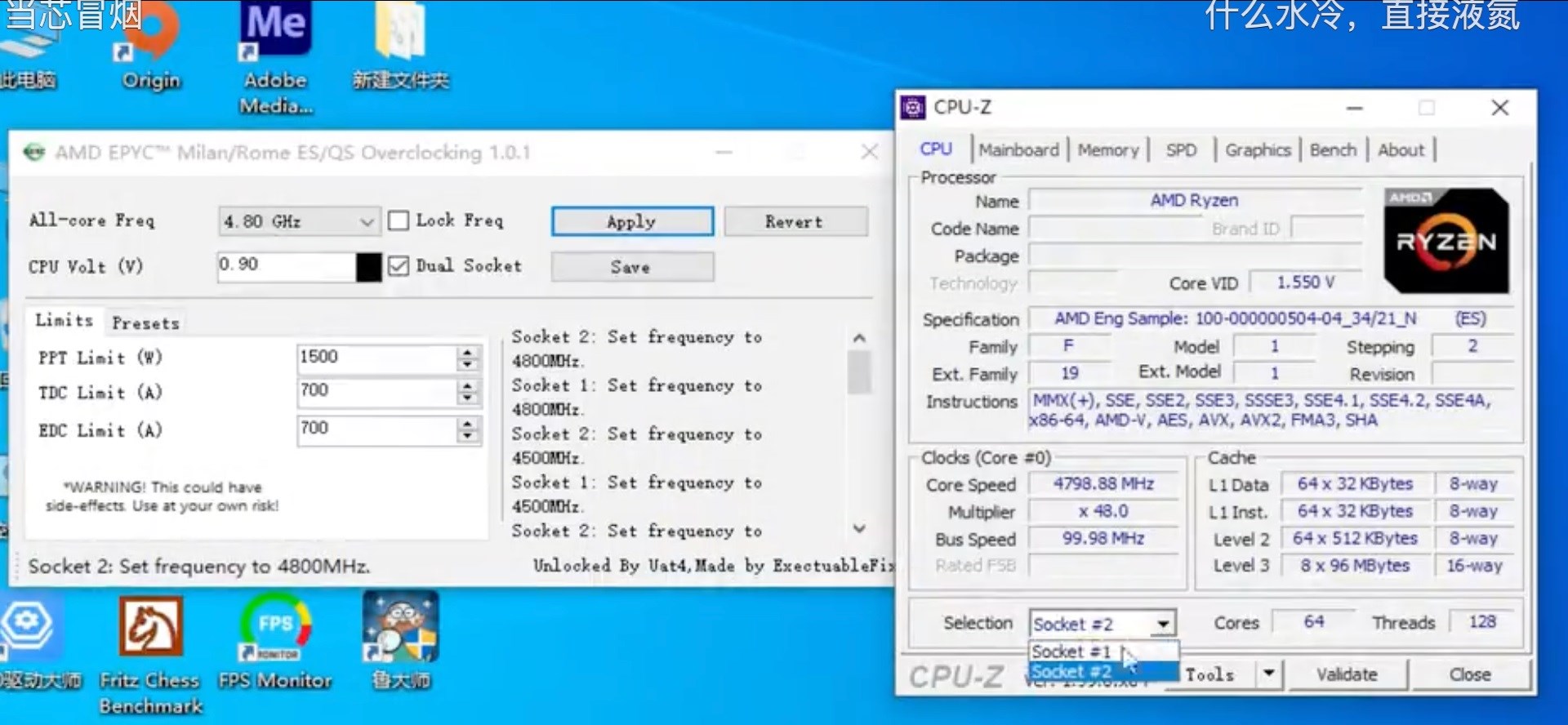Open the 新建文件夹 folder icon
Screen dimensions: 1568x725
(400, 45)
